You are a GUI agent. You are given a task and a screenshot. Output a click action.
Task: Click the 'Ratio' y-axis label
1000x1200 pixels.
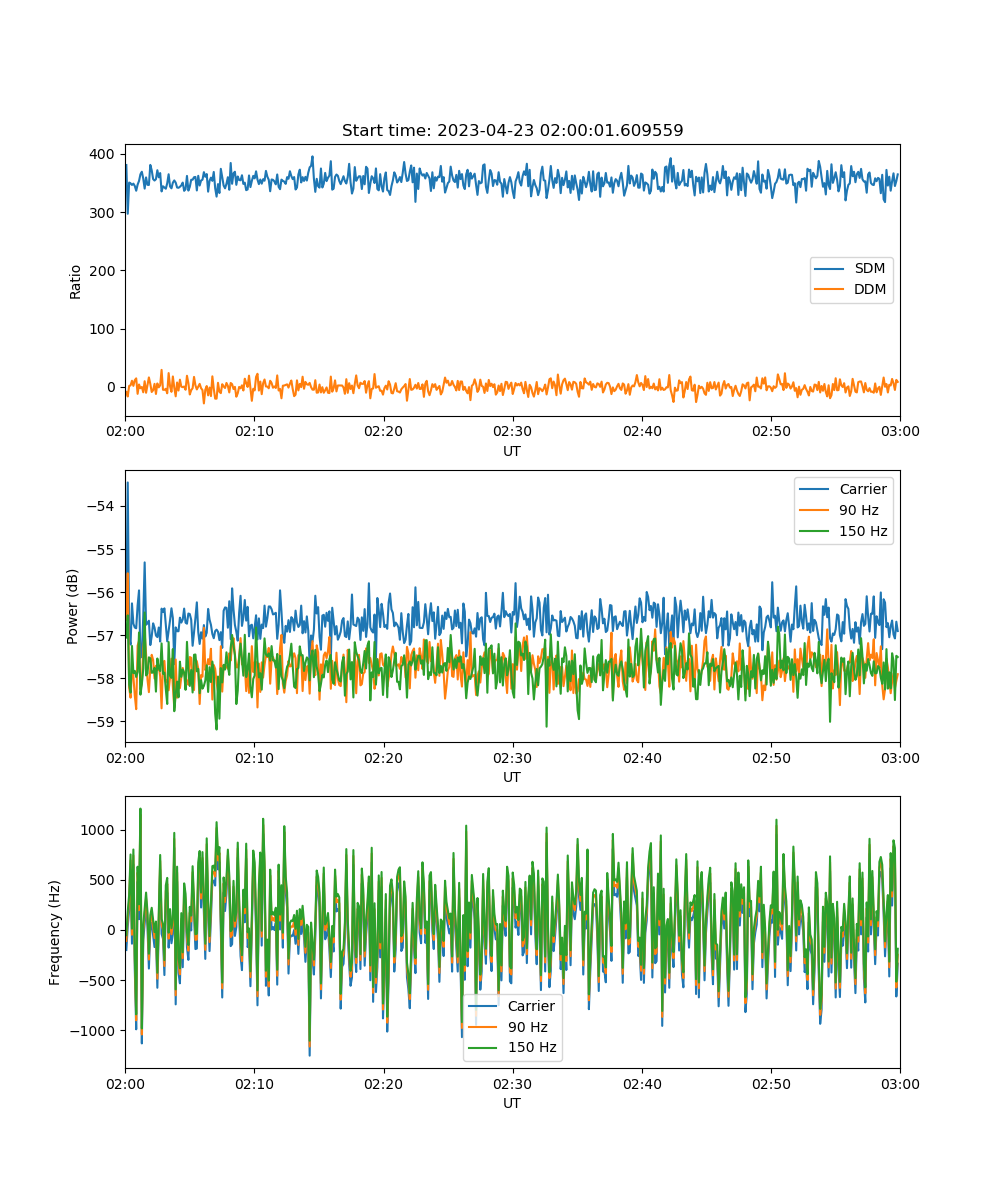click(x=76, y=280)
